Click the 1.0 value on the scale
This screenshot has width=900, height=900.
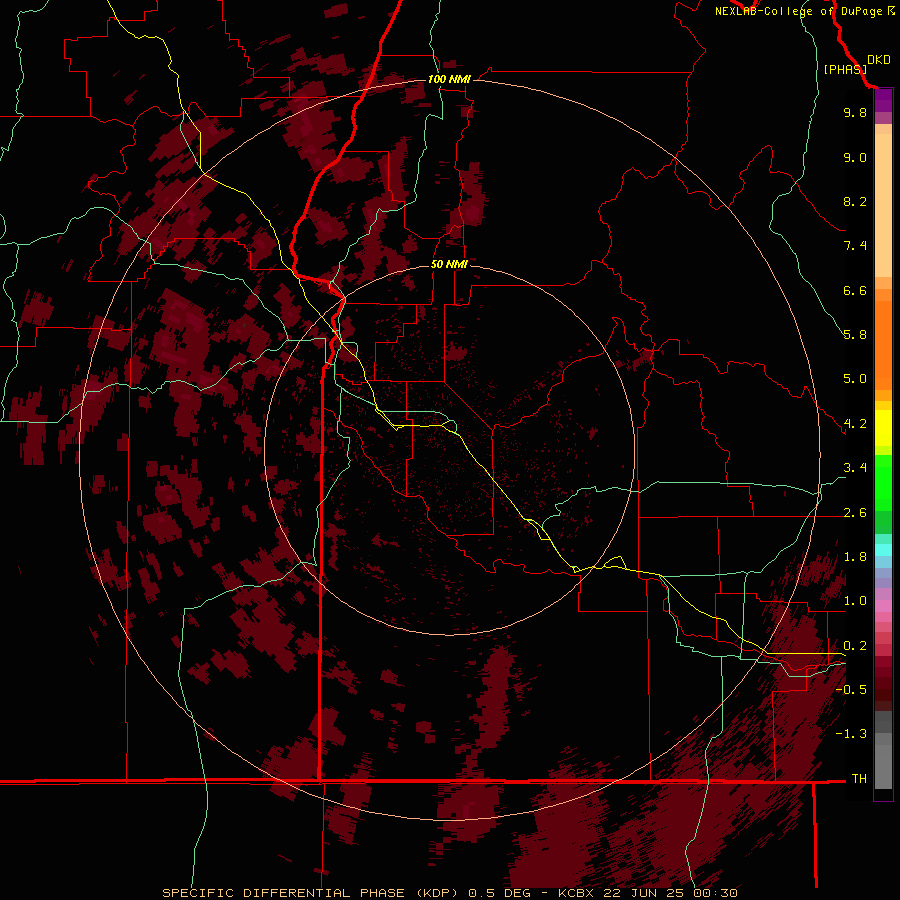click(855, 601)
